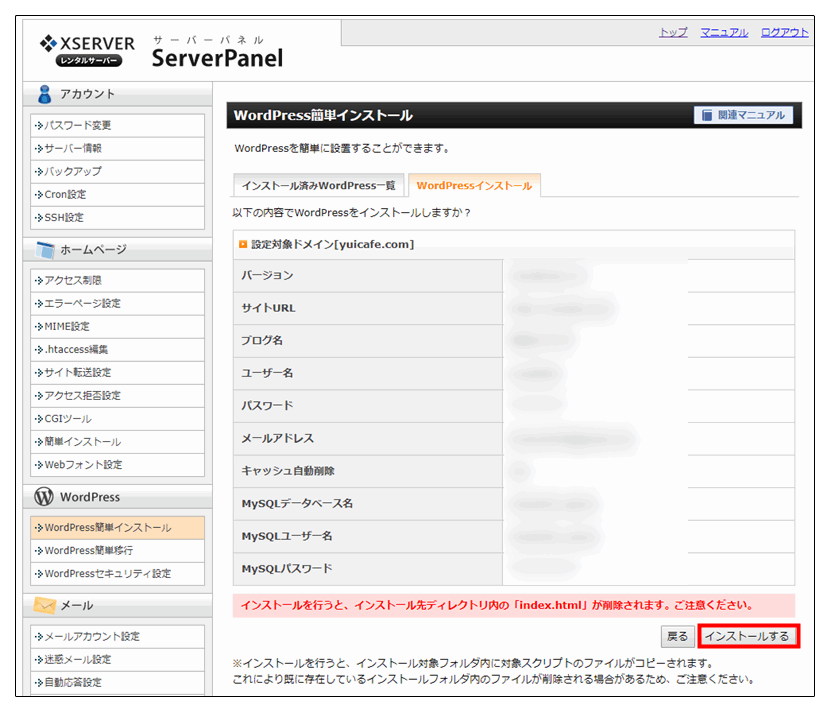The image size is (830, 712).
Task: Open MIME設定 in the sidebar
Action: click(118, 327)
